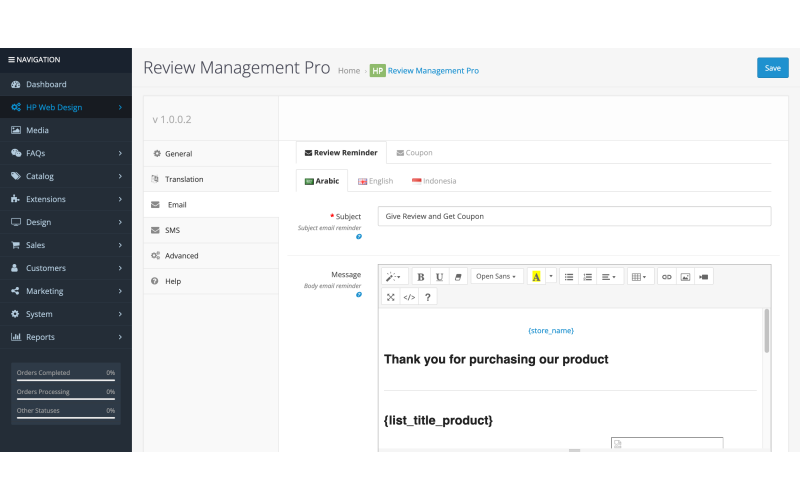Click 'Thank you for purchasing our product' text
This screenshot has height=500, width=800.
pyautogui.click(x=496, y=359)
